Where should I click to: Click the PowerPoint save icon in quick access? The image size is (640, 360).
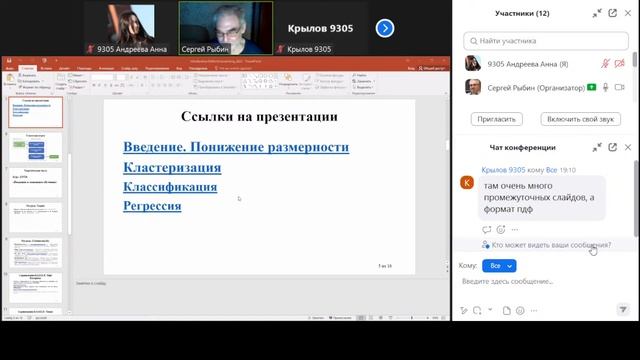coord(9,61)
